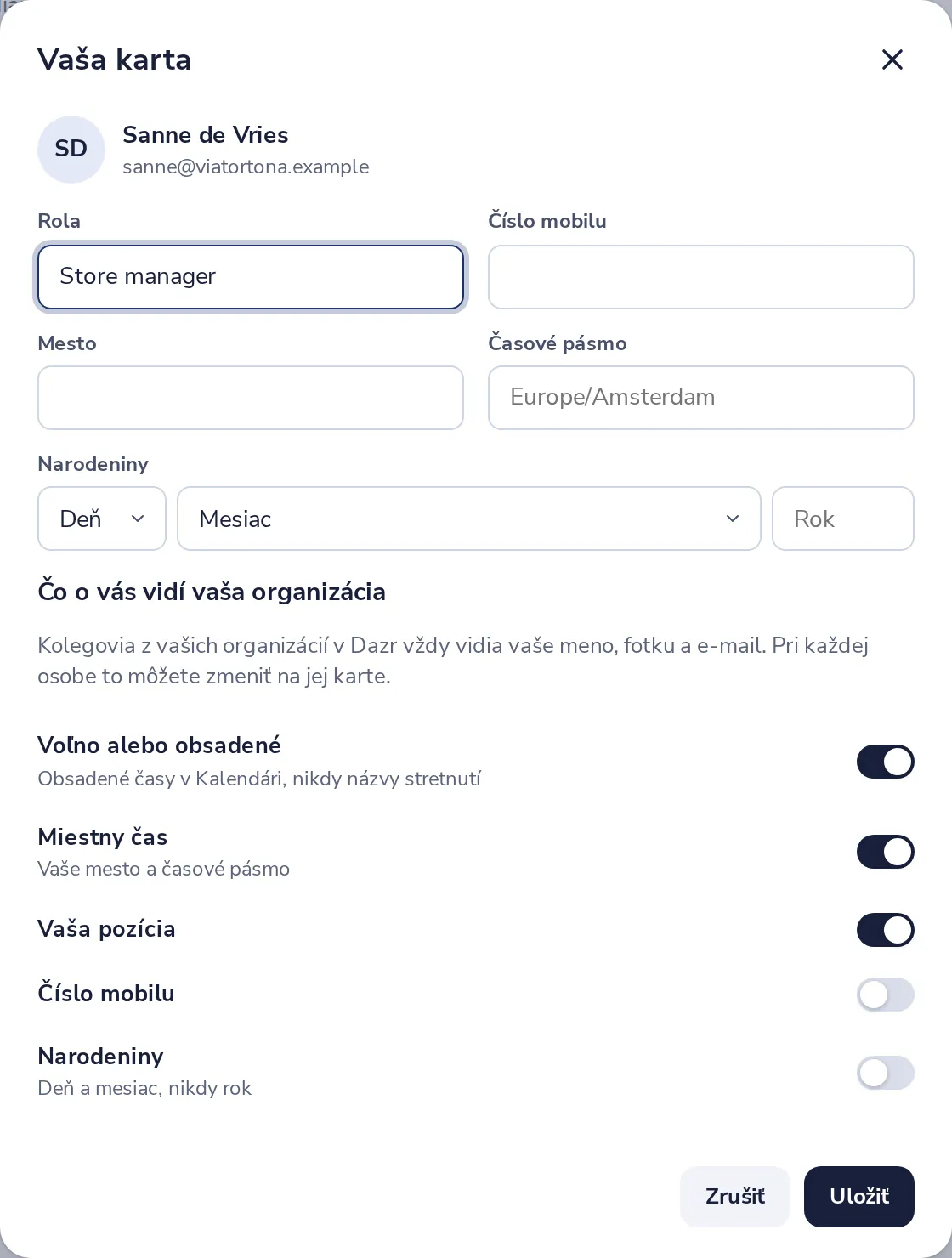Open the Mesiac birthday dropdown
Viewport: 952px width, 1258px height.
tap(469, 518)
